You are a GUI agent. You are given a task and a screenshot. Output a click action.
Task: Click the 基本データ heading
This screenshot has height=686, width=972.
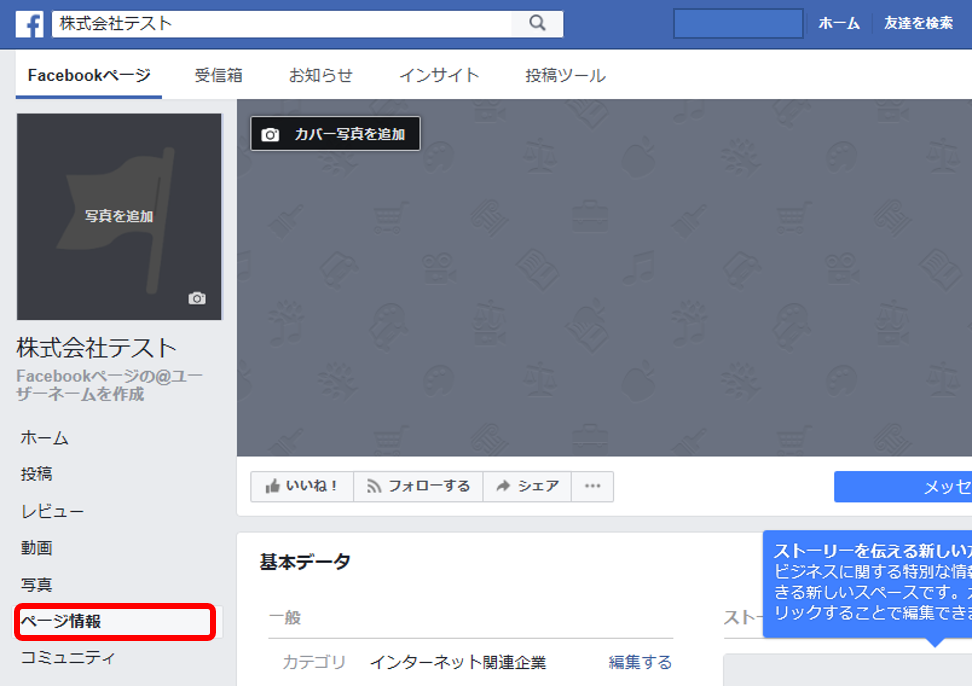[x=305, y=562]
